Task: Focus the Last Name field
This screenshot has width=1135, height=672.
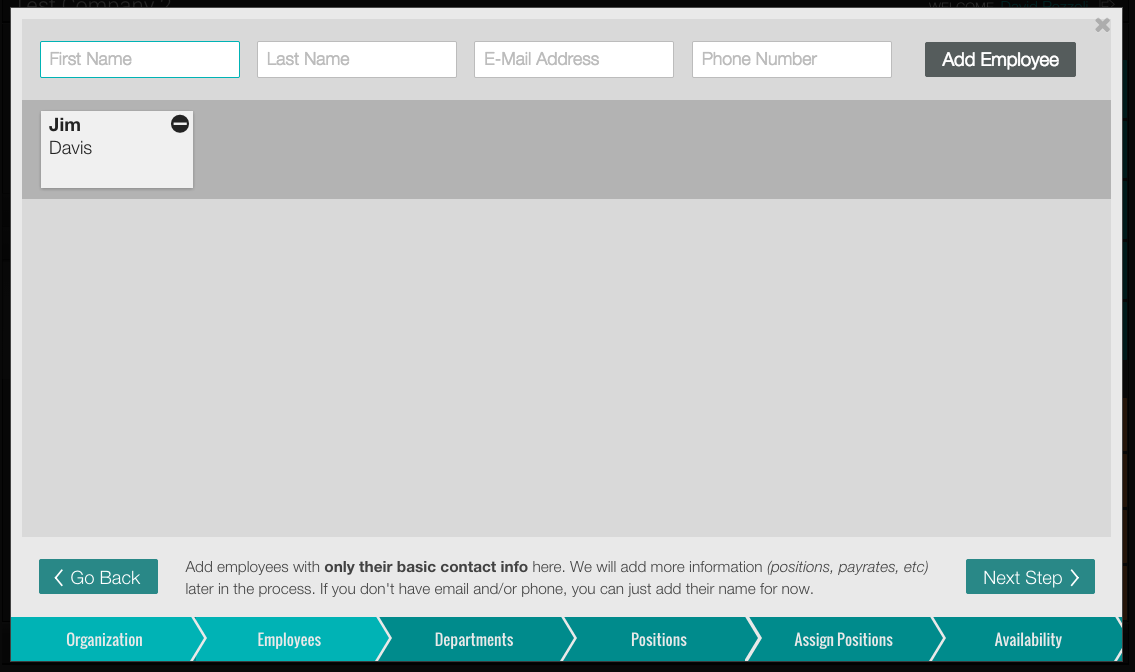Action: click(357, 59)
